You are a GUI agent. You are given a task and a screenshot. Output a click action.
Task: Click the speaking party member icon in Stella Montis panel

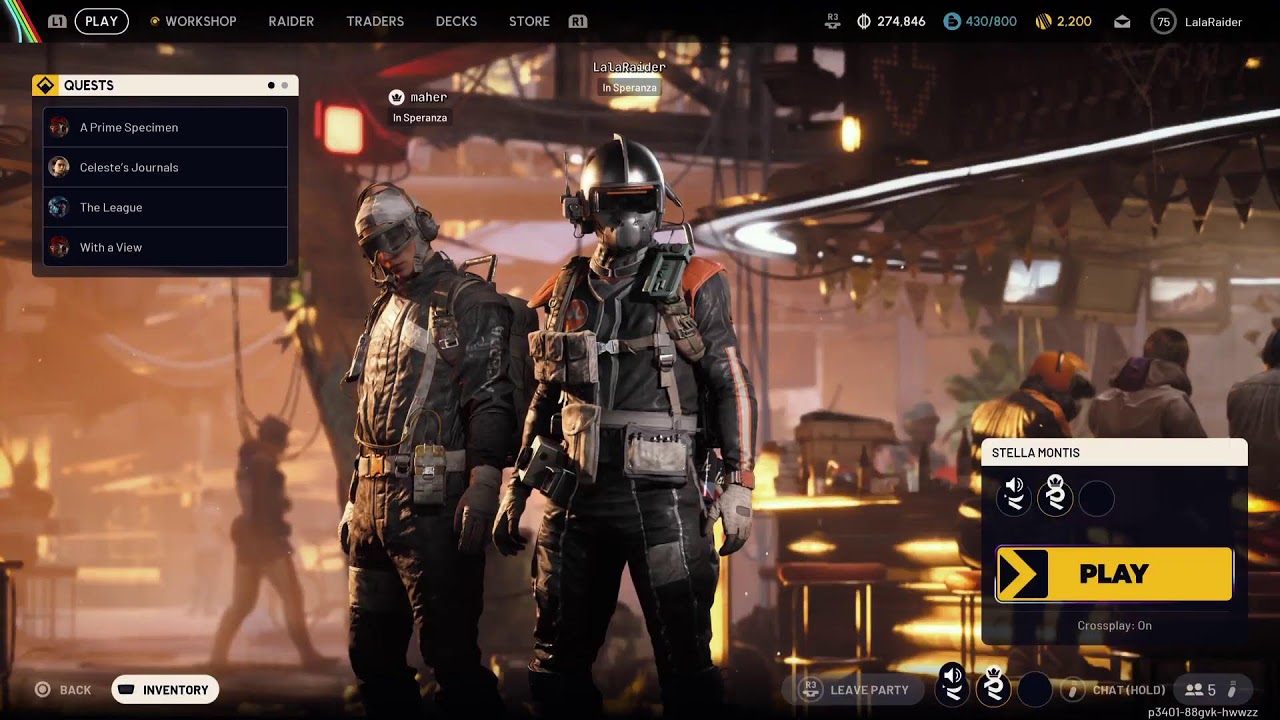pos(1014,496)
